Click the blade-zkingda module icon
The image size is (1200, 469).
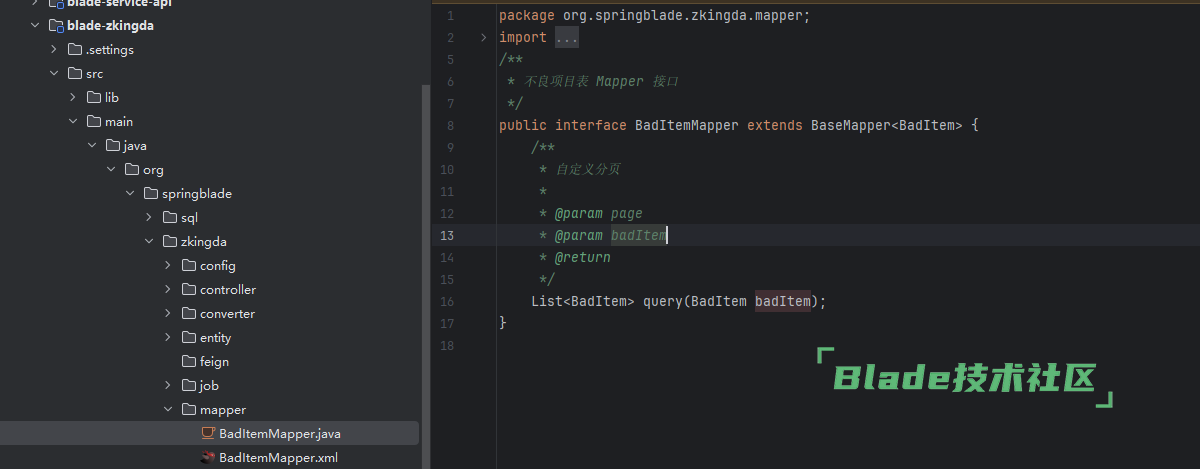coord(55,25)
